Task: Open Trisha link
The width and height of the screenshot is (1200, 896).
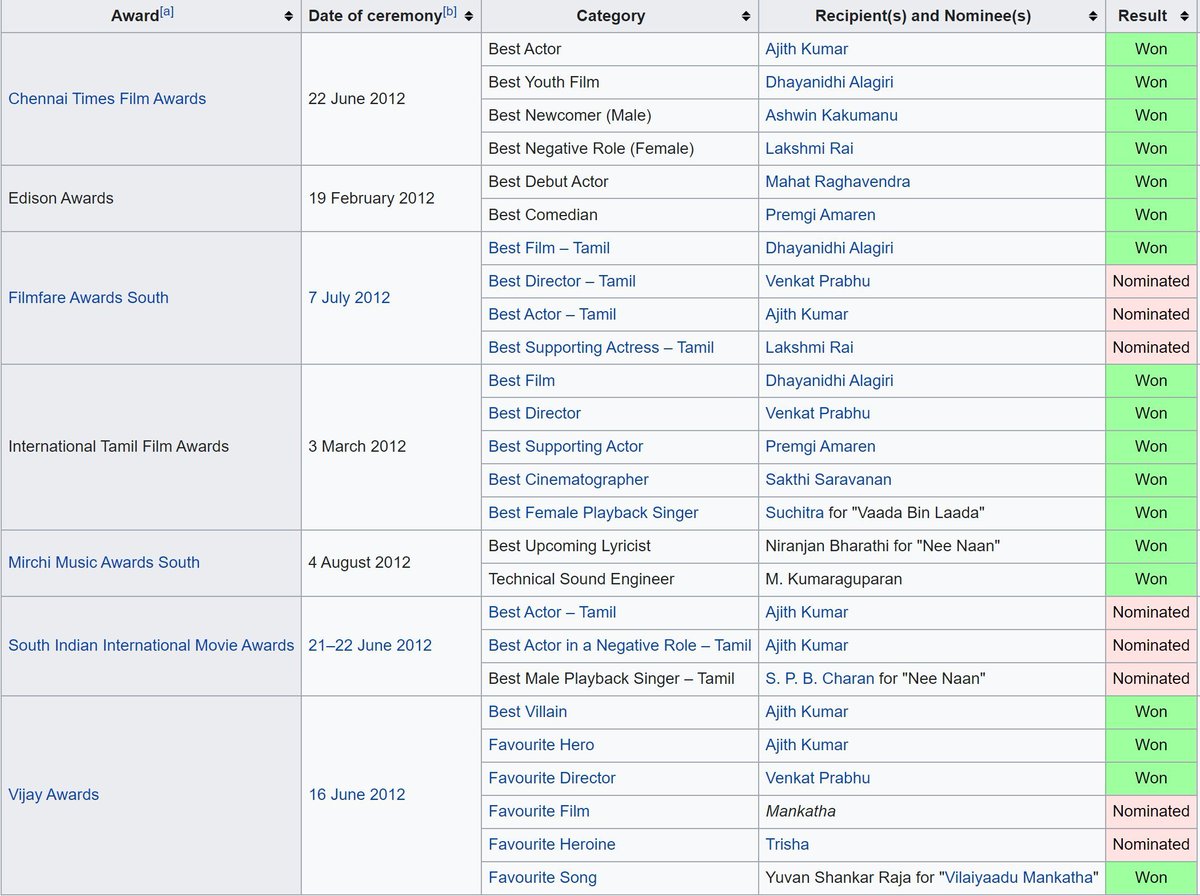Action: pos(788,844)
